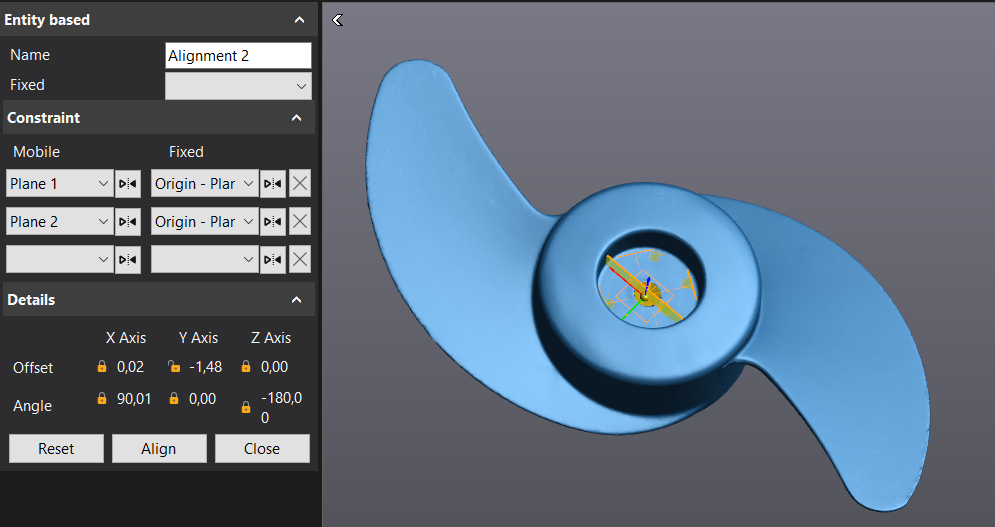Flip direction of mobile Plane 2
This screenshot has height=527, width=995.
(128, 222)
